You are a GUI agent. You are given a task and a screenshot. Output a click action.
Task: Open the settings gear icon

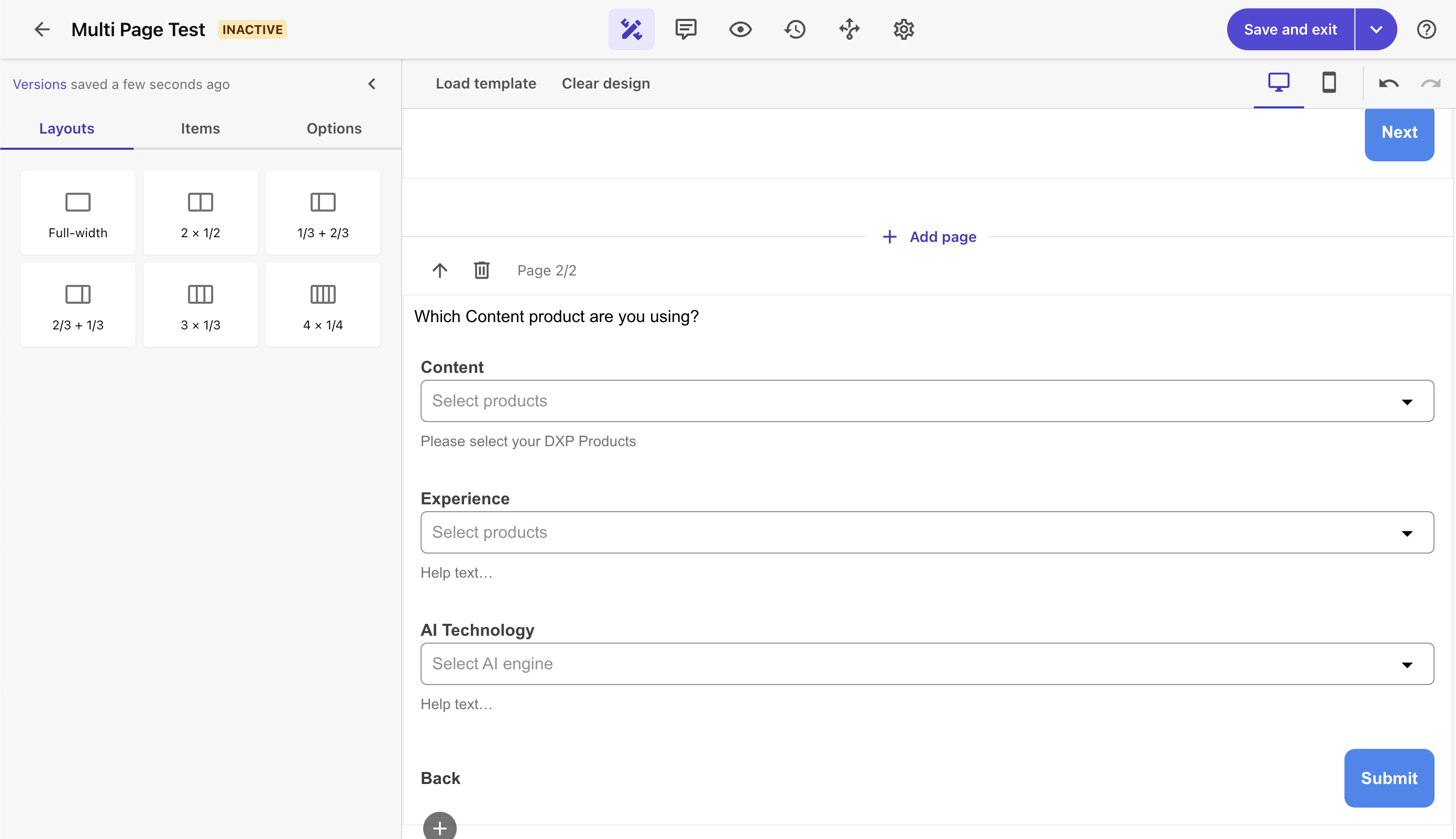coord(903,29)
